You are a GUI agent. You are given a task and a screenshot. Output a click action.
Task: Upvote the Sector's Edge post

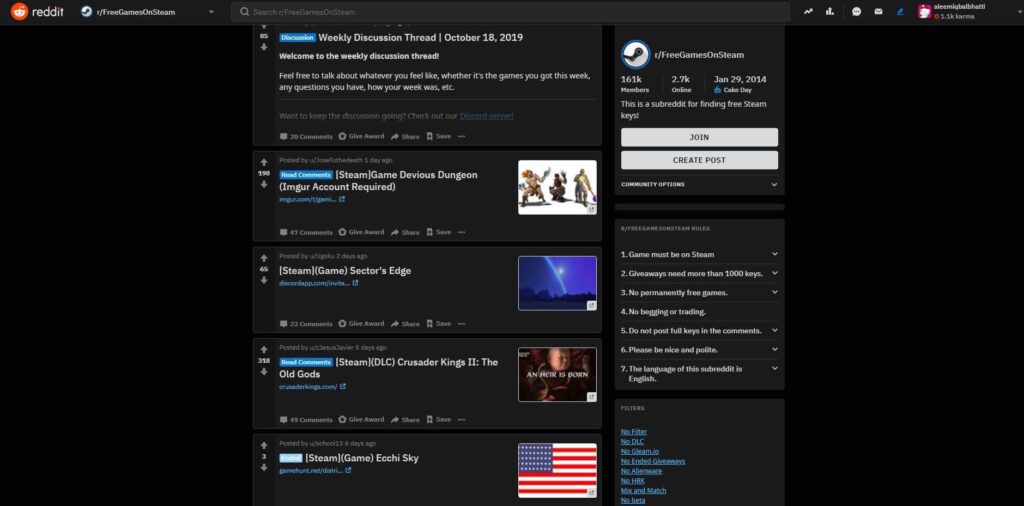click(x=264, y=258)
